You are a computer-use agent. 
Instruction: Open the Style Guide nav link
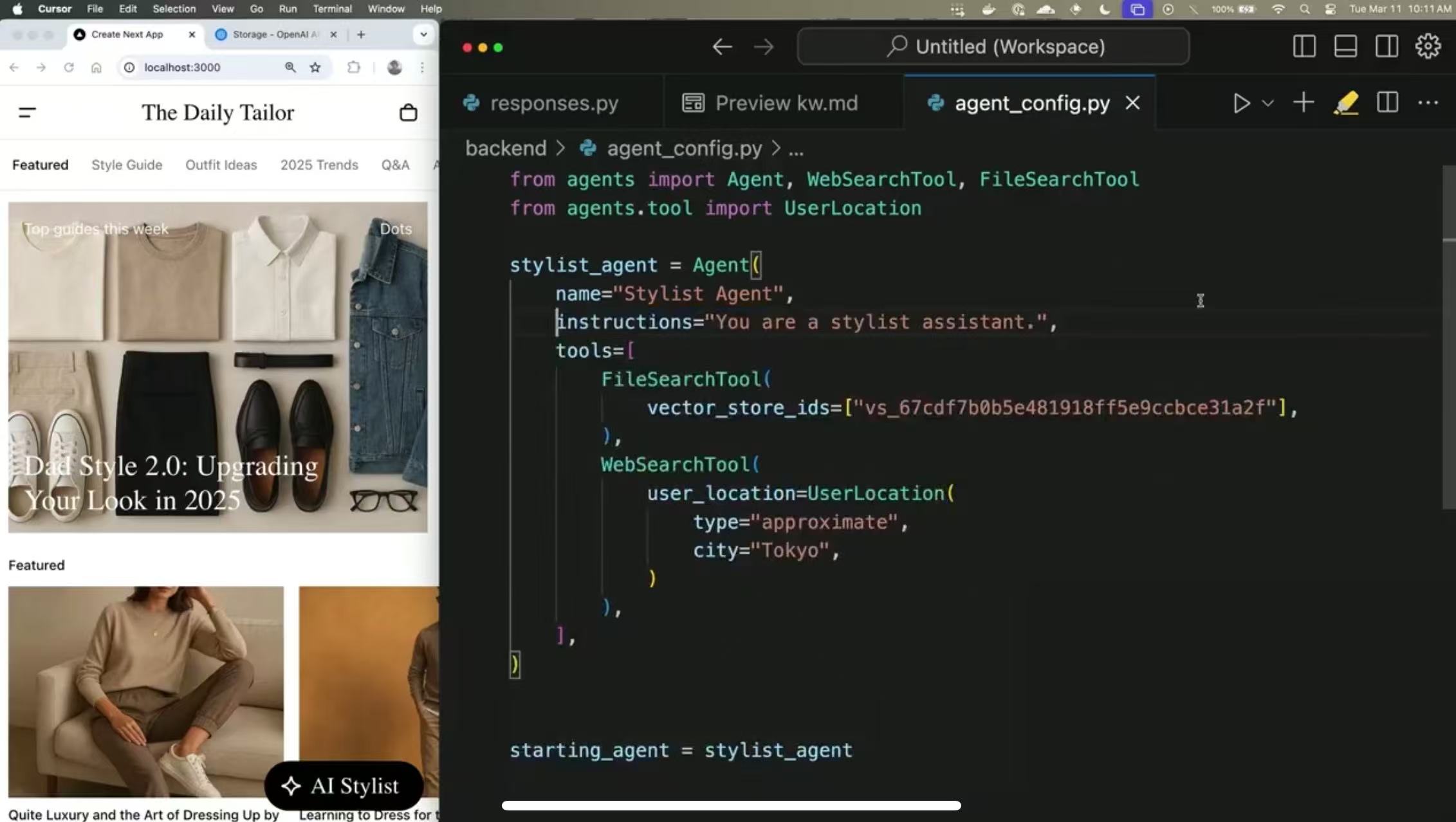[127, 165]
